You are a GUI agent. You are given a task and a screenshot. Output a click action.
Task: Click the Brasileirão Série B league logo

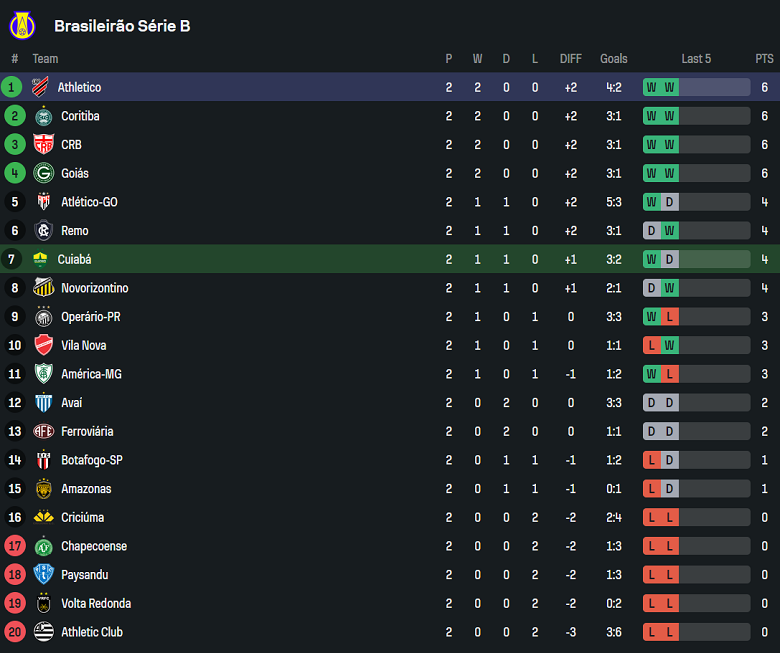pyautogui.click(x=20, y=25)
